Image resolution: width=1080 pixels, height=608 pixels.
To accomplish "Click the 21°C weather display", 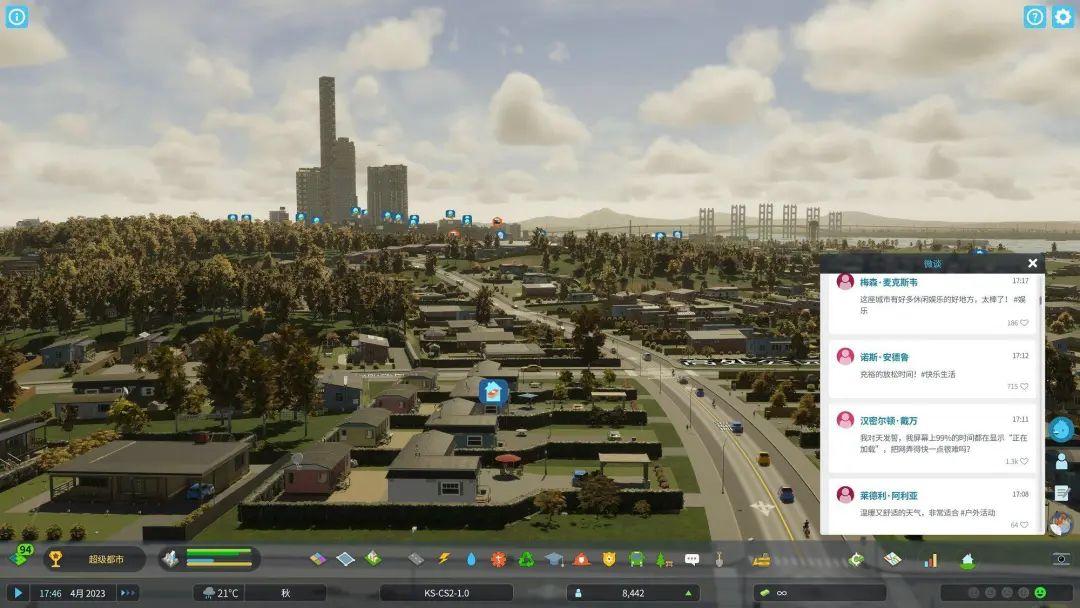I will tap(220, 593).
